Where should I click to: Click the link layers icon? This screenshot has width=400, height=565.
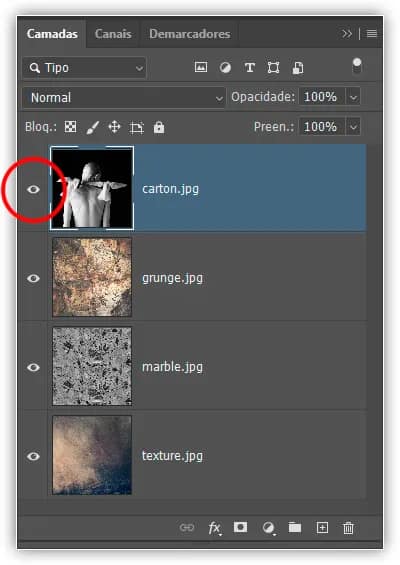pos(187,528)
